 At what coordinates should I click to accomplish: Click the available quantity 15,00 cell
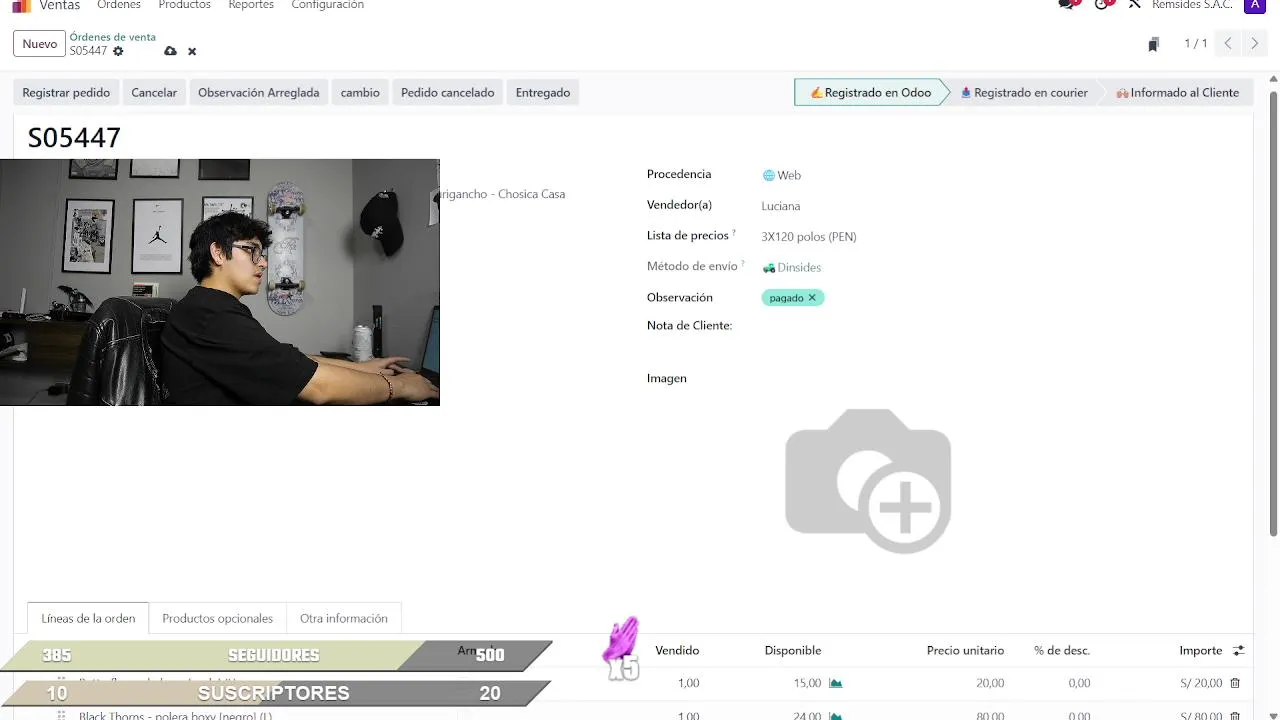tap(807, 683)
